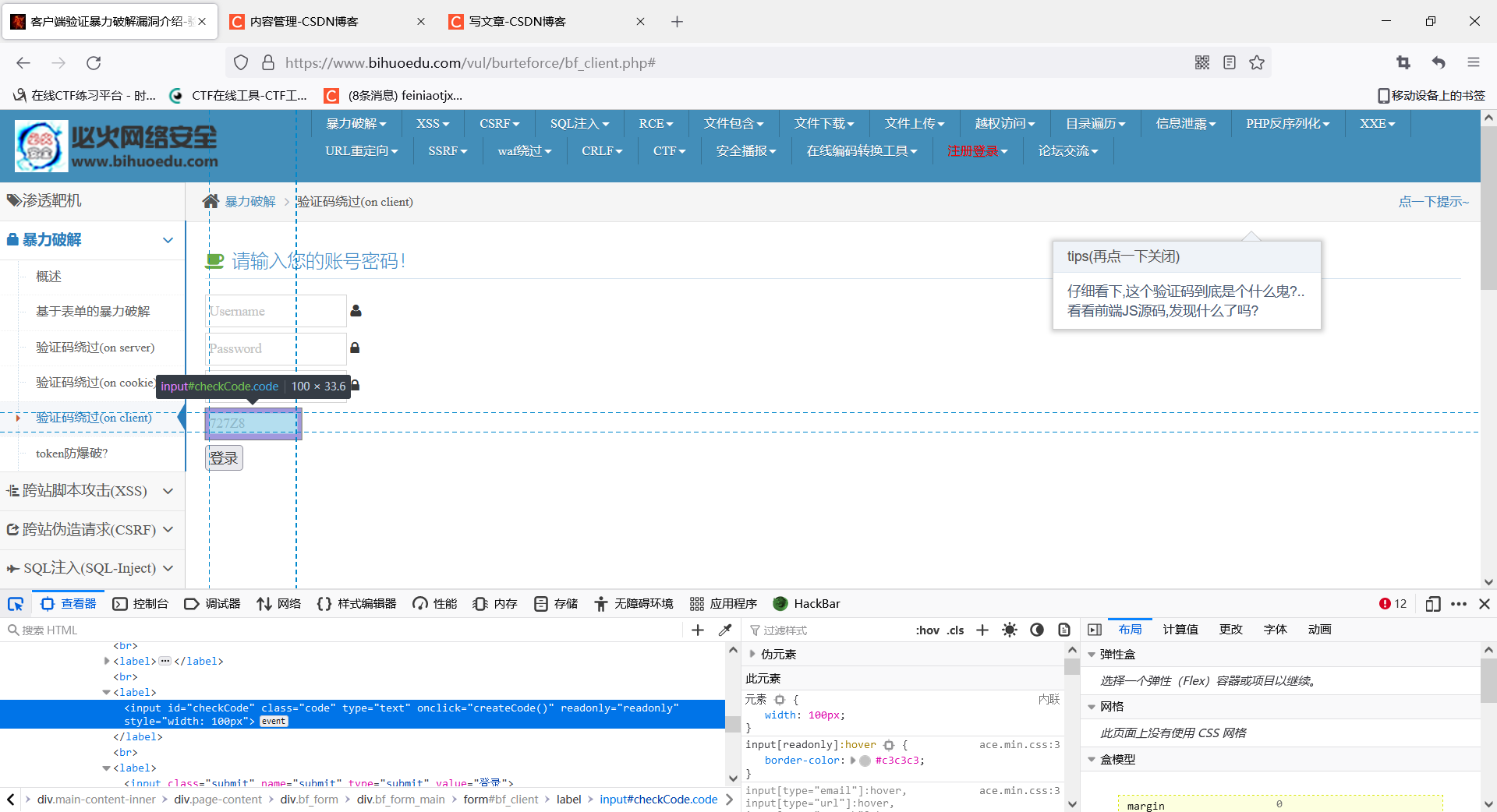Toggle print media simulation in Rules pane

click(1063, 630)
